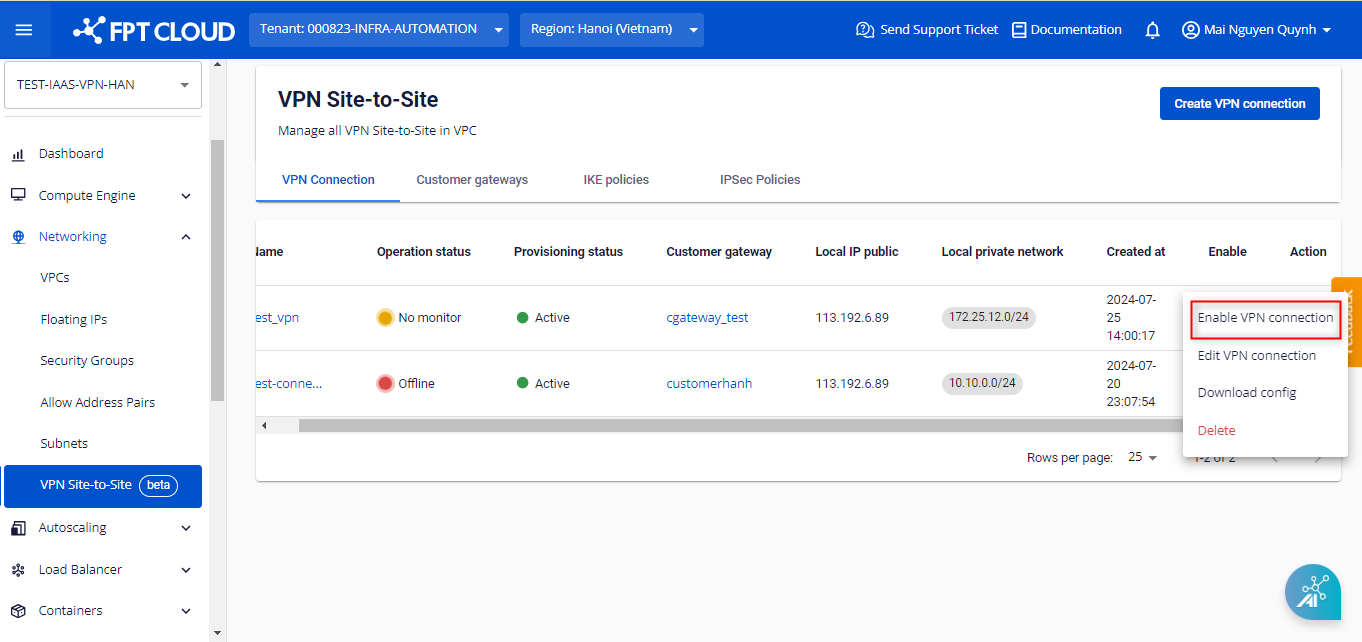Switch to the Customer gateways tab
Screen dimensions: 1362x642
[x=472, y=180]
